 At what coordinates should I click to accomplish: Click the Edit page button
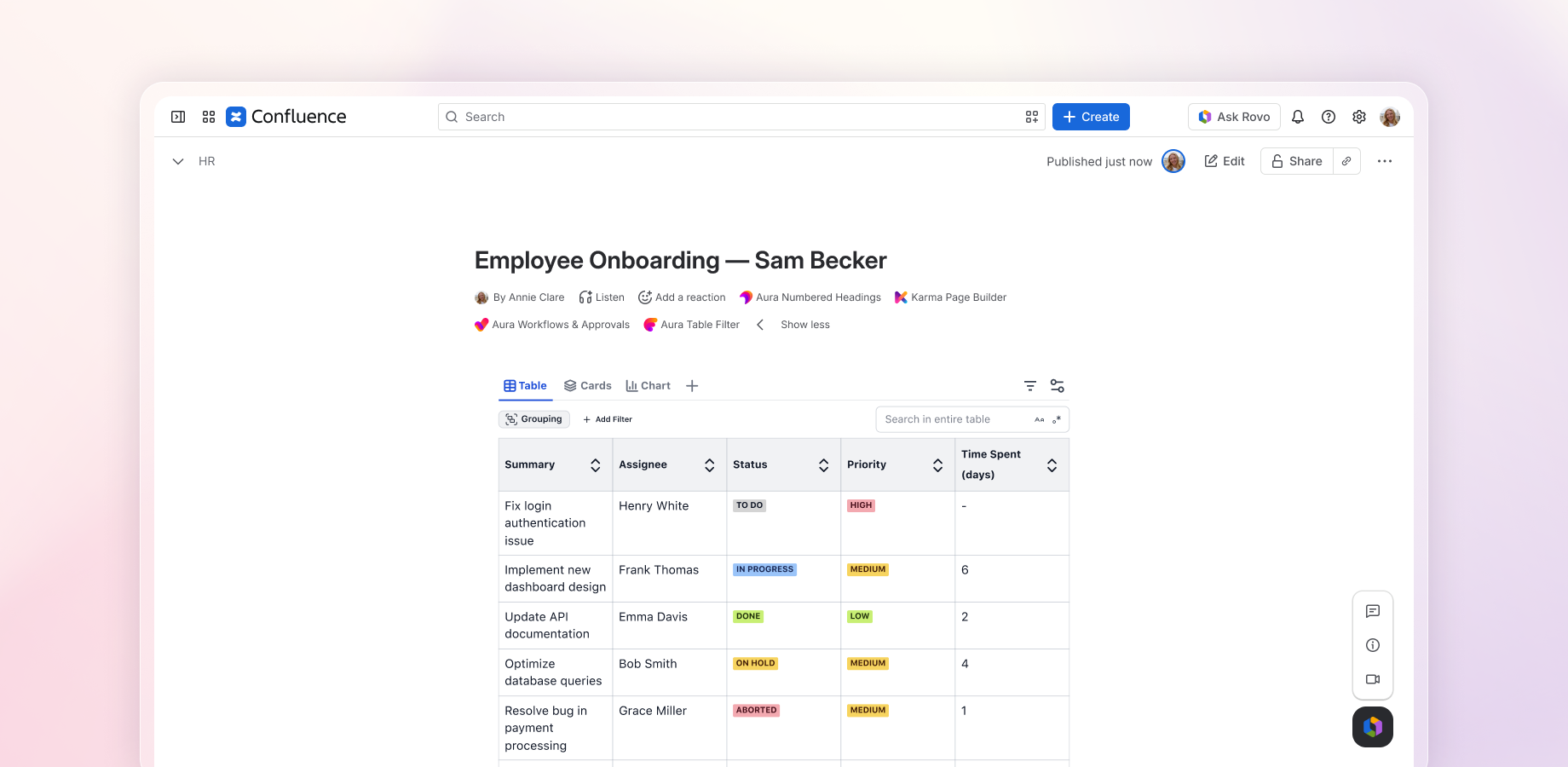[x=1225, y=161]
